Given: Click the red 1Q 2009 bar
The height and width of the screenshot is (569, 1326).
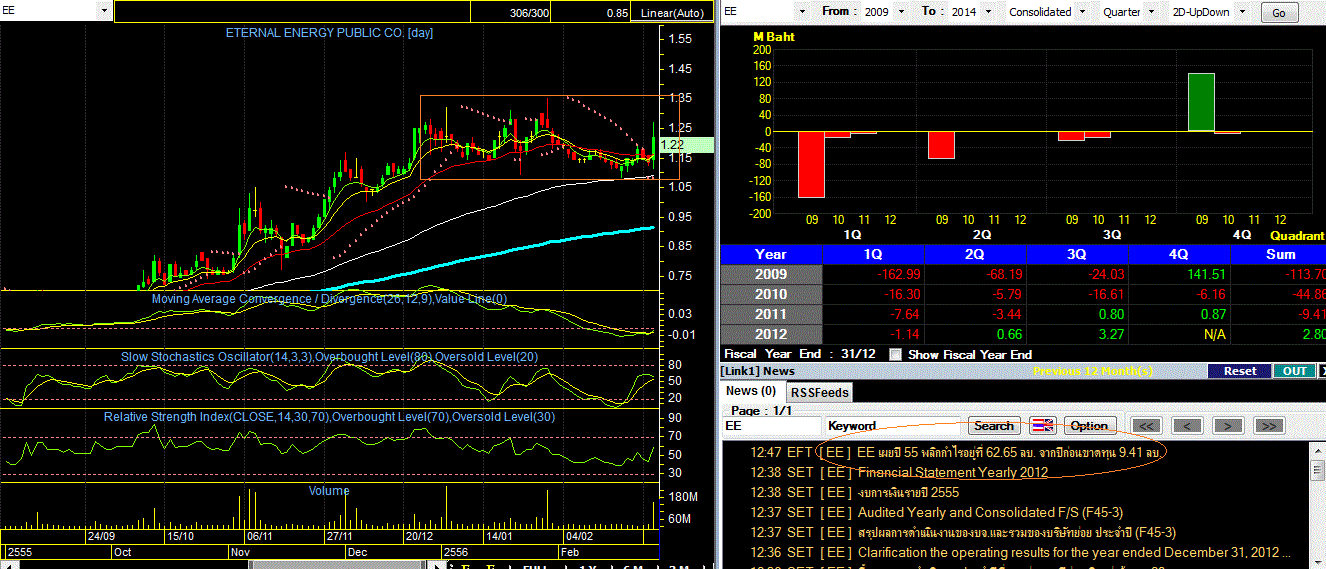Looking at the screenshot, I should pos(811,164).
